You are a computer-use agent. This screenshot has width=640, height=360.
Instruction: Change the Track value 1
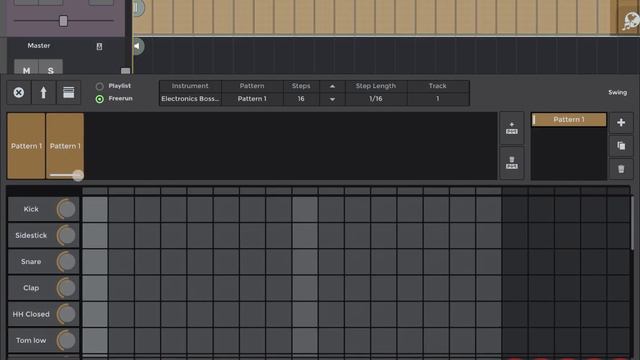click(x=438, y=99)
